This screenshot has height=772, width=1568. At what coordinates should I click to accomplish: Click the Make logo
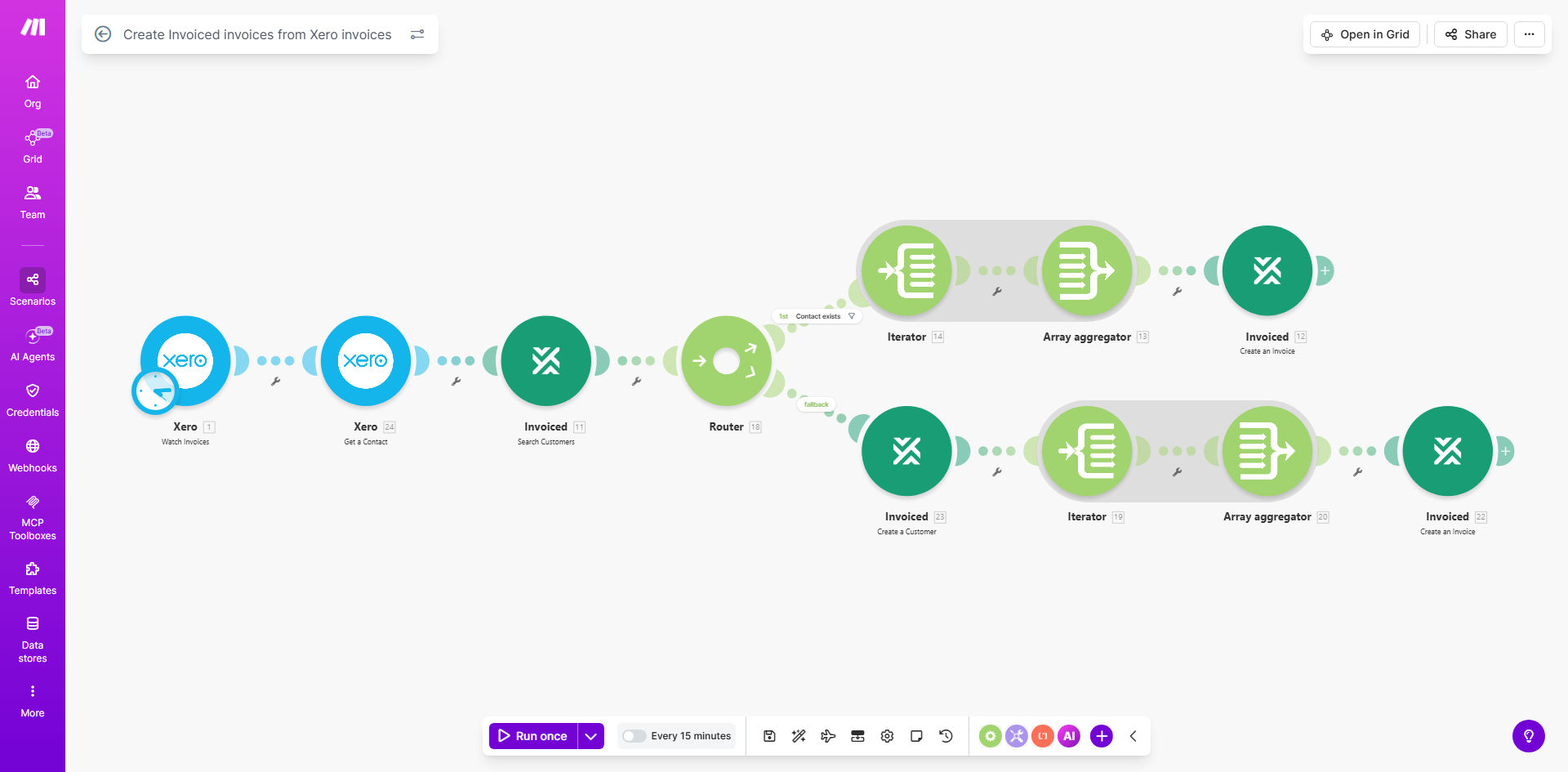pos(33,27)
